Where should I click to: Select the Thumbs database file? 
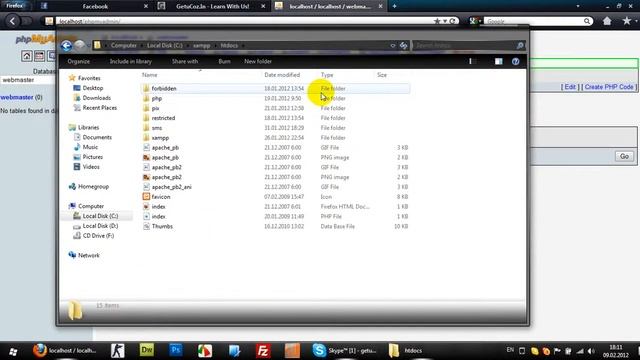coord(162,227)
